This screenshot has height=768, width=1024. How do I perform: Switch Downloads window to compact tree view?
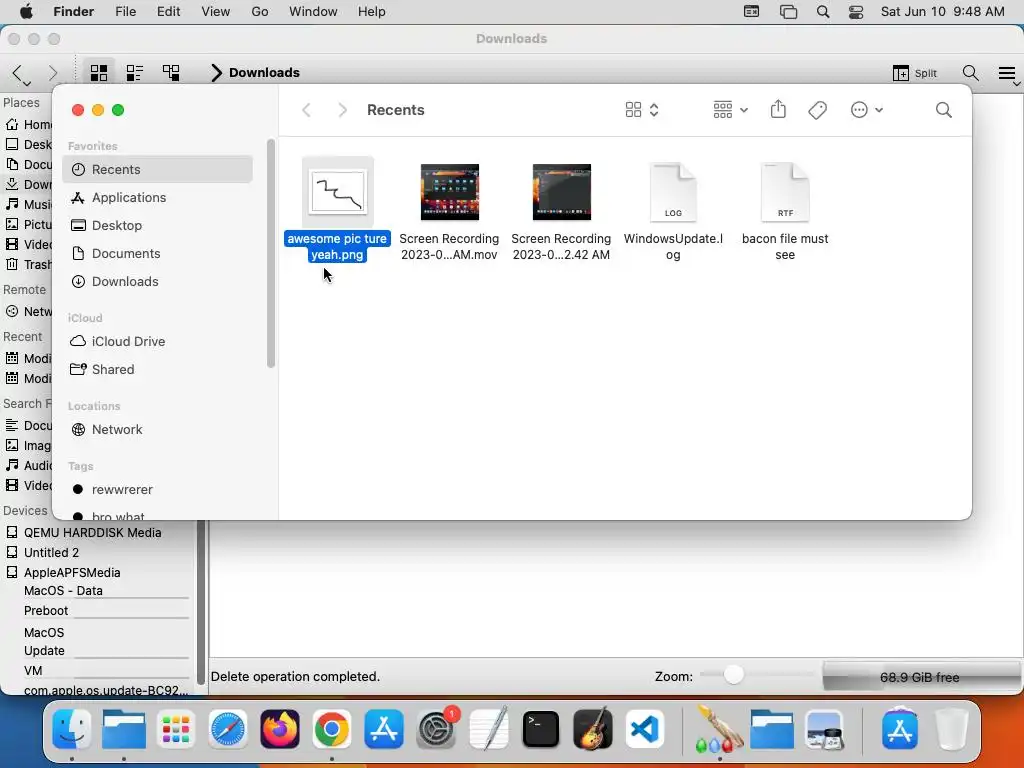pyautogui.click(x=171, y=72)
